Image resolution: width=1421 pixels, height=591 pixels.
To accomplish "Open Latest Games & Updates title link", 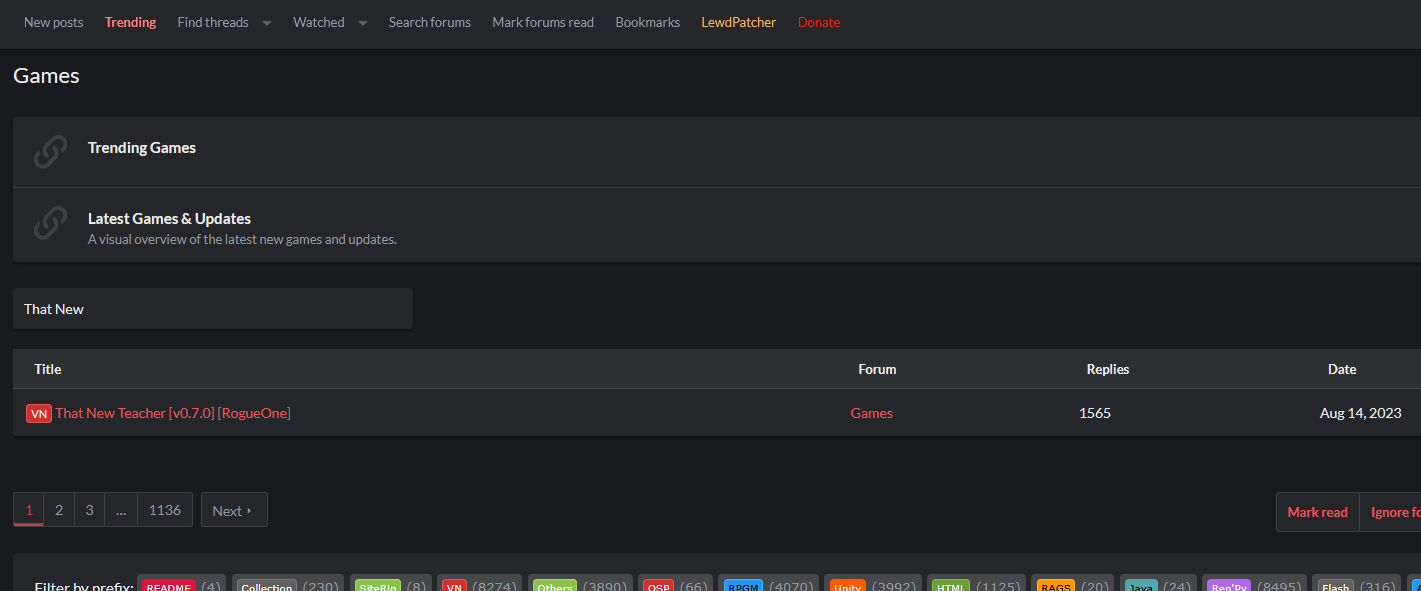I will [x=169, y=219].
